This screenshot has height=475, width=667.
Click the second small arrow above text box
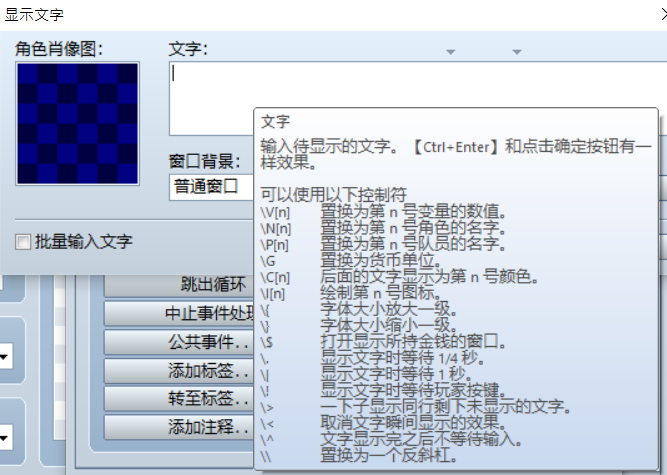point(517,52)
